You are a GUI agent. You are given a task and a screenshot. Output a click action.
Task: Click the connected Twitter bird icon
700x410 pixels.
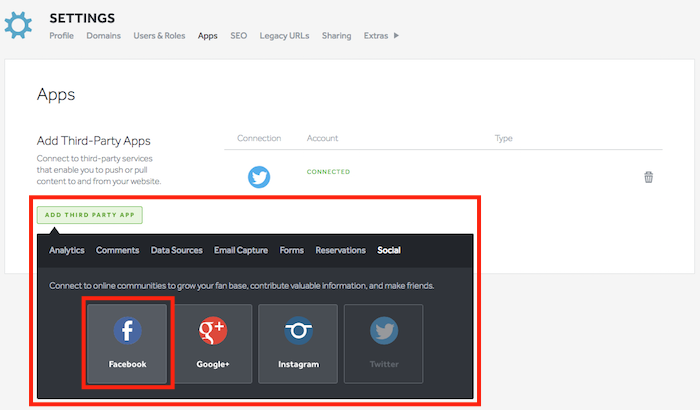[x=259, y=177]
